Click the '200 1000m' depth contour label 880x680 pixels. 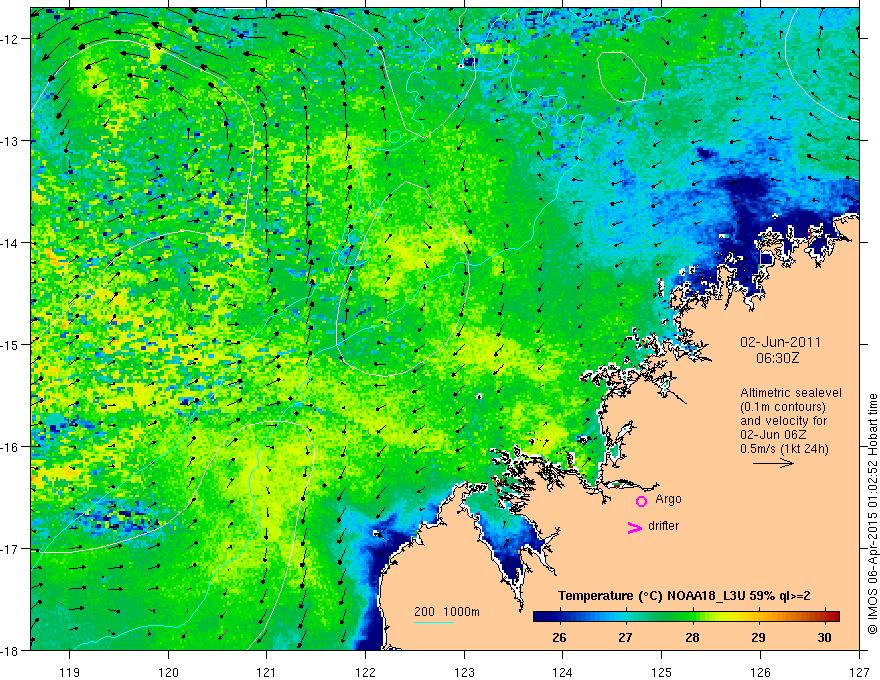pyautogui.click(x=447, y=612)
